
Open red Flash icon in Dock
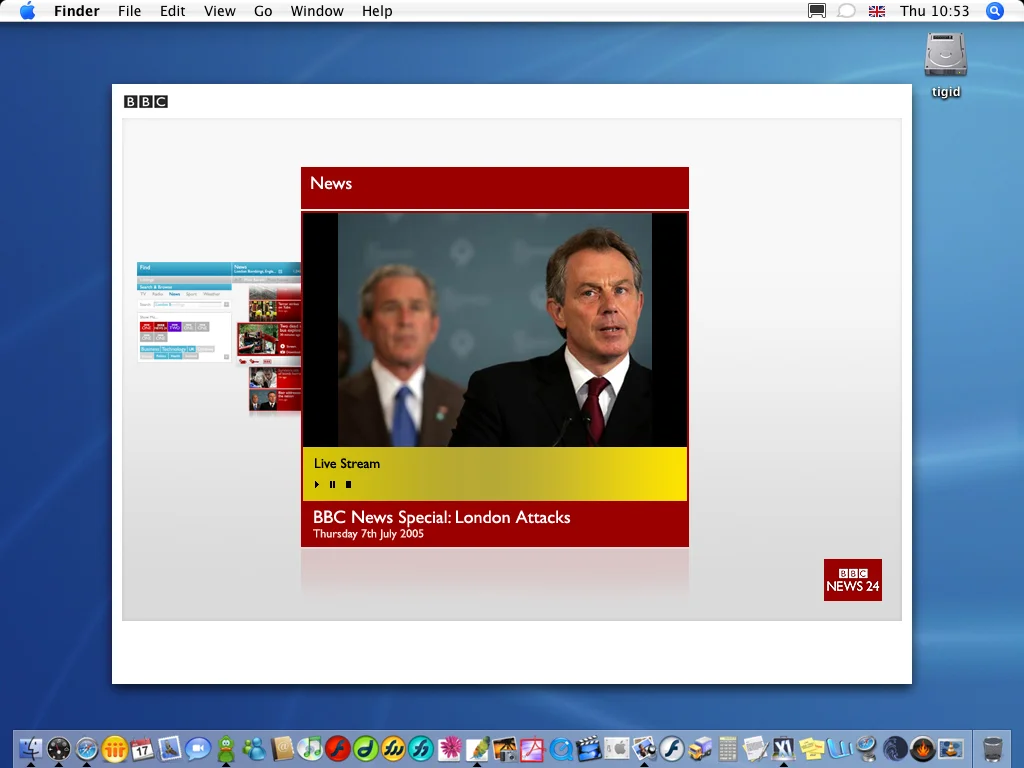point(338,748)
